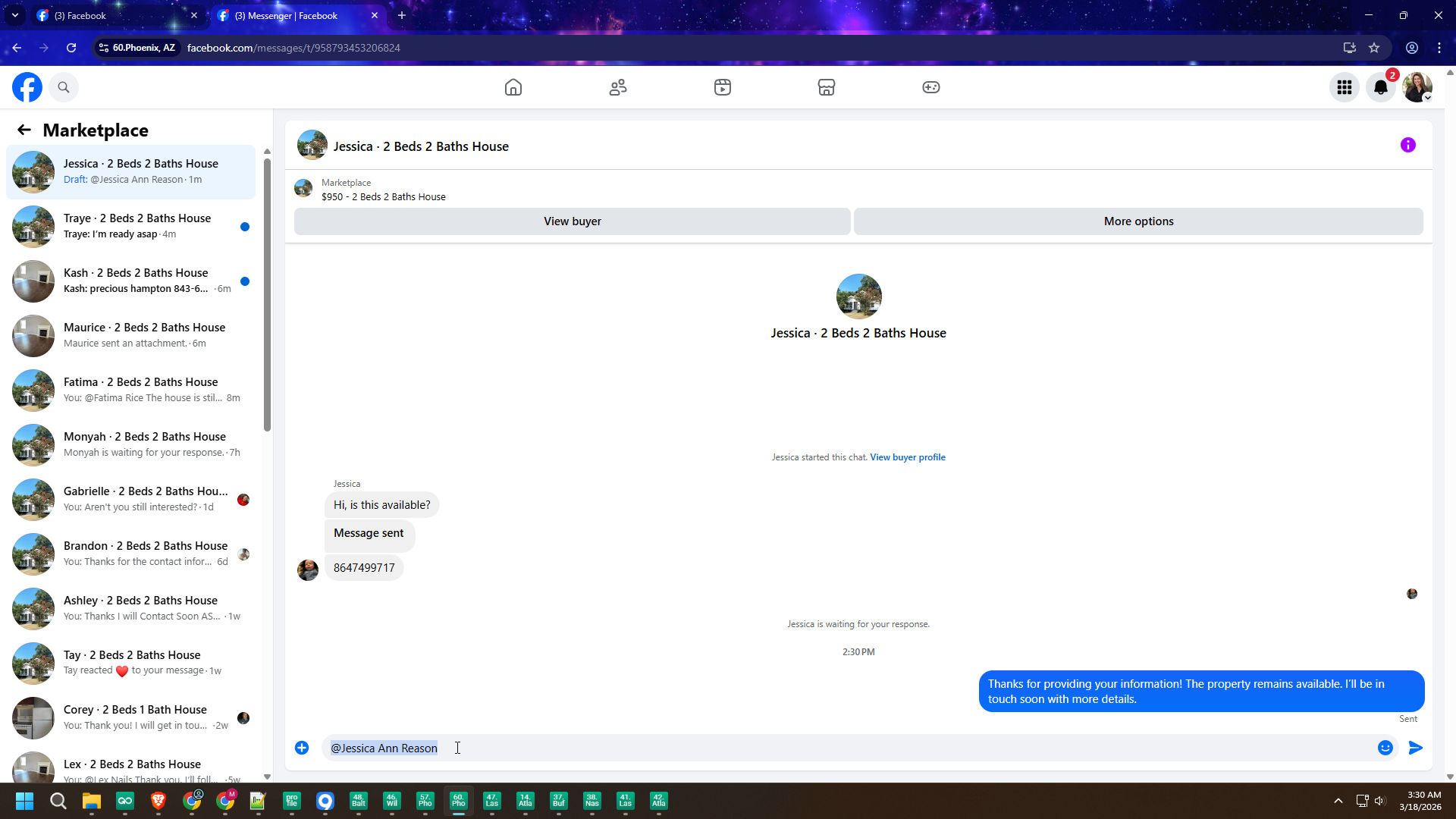Image resolution: width=1456 pixels, height=819 pixels.
Task: Open the Facebook search icon
Action: pyautogui.click(x=64, y=87)
